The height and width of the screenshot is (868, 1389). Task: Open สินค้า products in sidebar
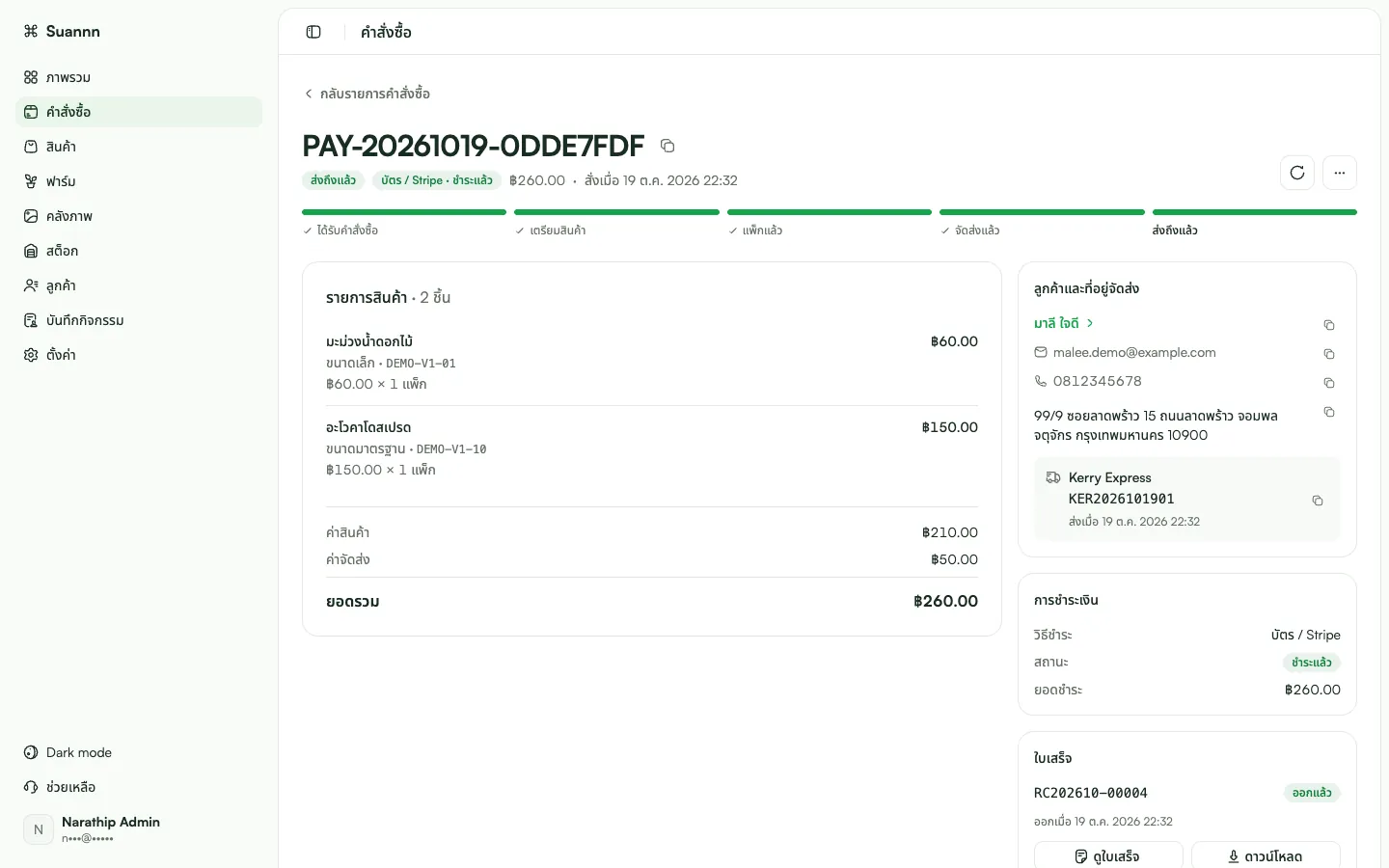coord(139,147)
